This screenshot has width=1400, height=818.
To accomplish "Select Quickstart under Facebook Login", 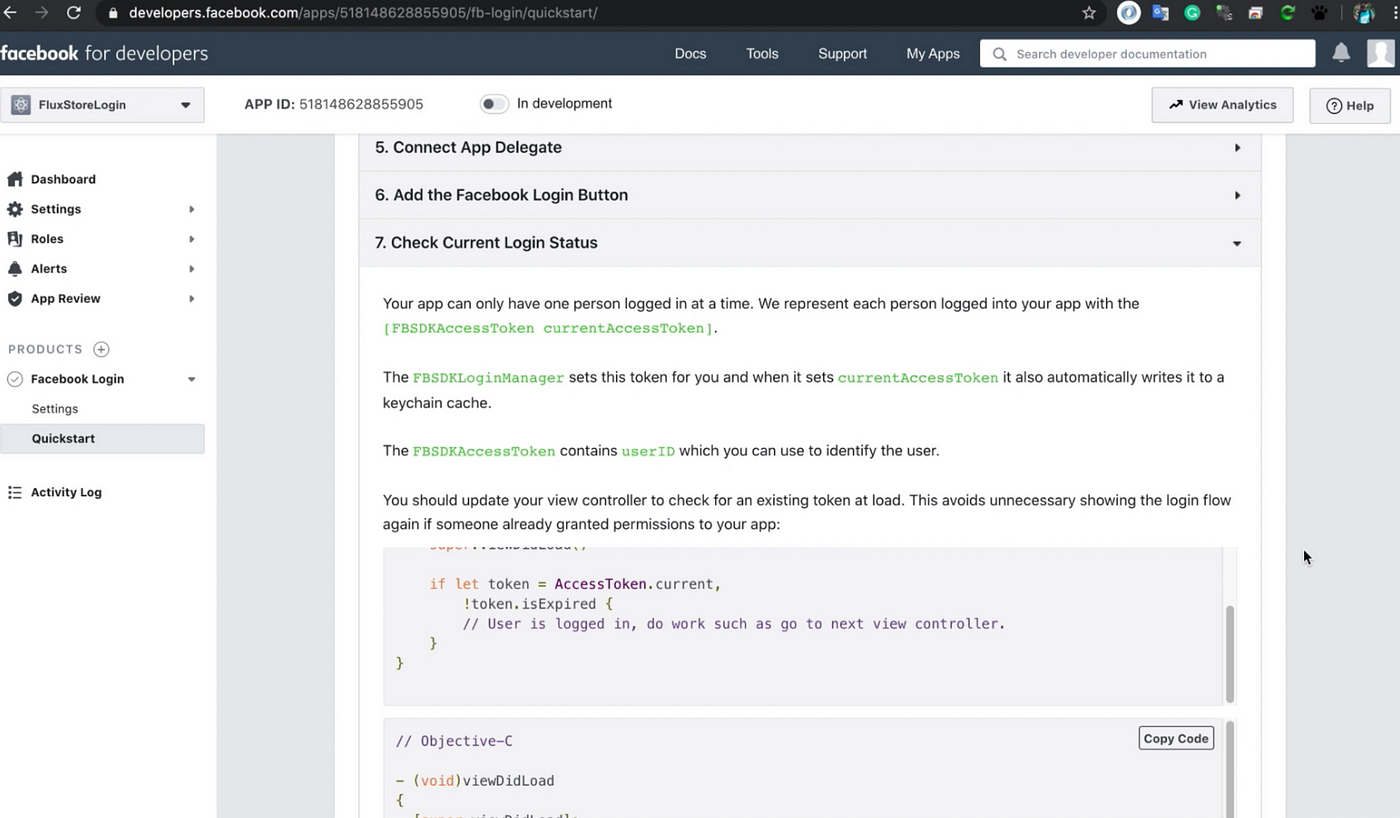I will click(102, 438).
